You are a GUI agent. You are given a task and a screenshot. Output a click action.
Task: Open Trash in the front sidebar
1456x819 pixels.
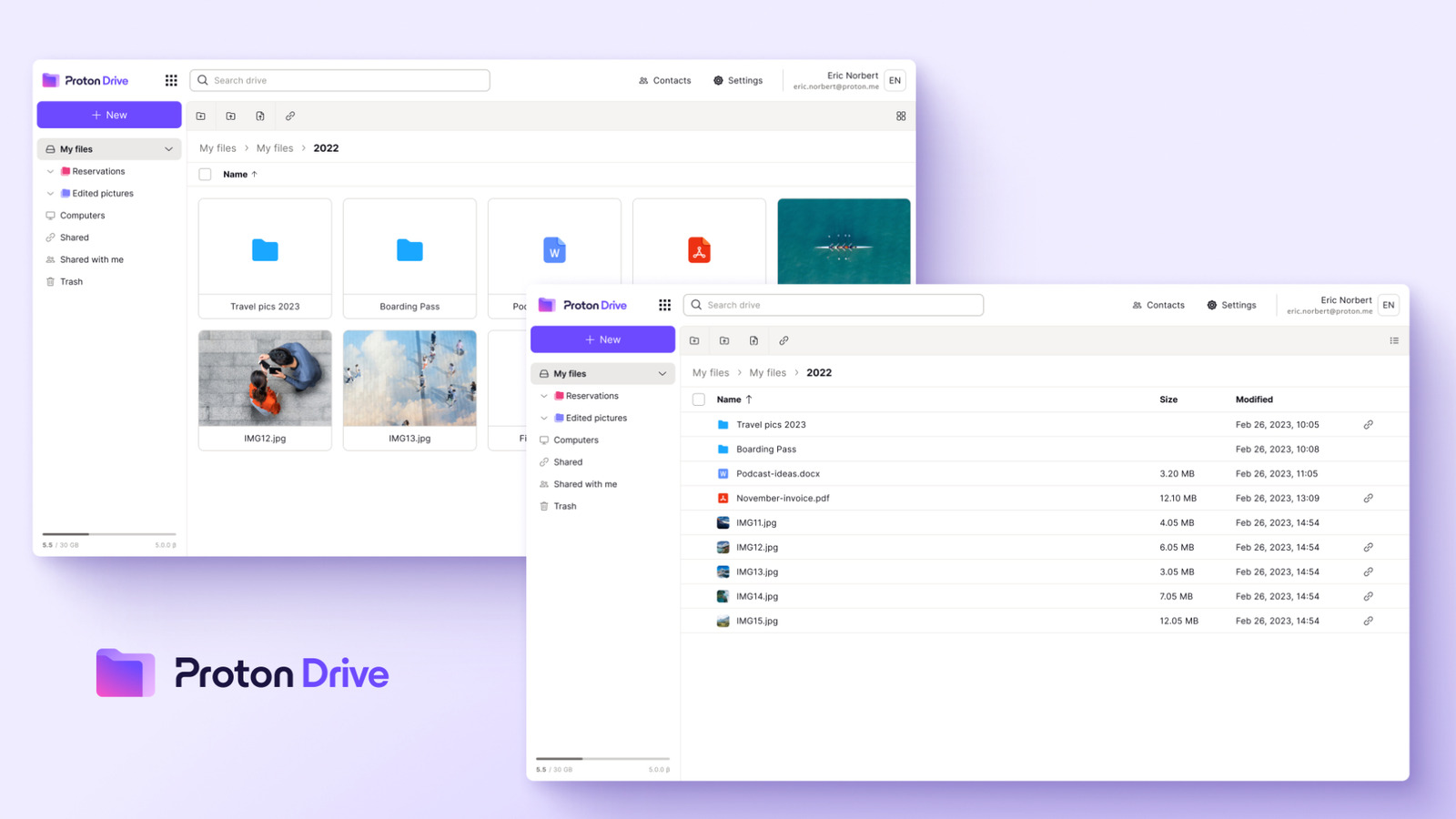click(564, 506)
